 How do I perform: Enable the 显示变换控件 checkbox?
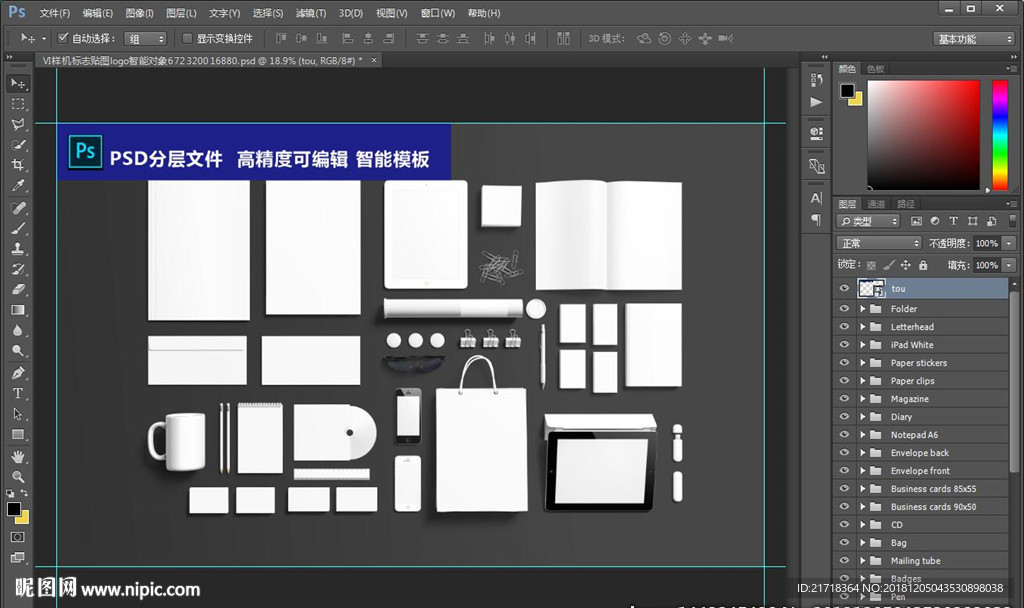[x=187, y=38]
